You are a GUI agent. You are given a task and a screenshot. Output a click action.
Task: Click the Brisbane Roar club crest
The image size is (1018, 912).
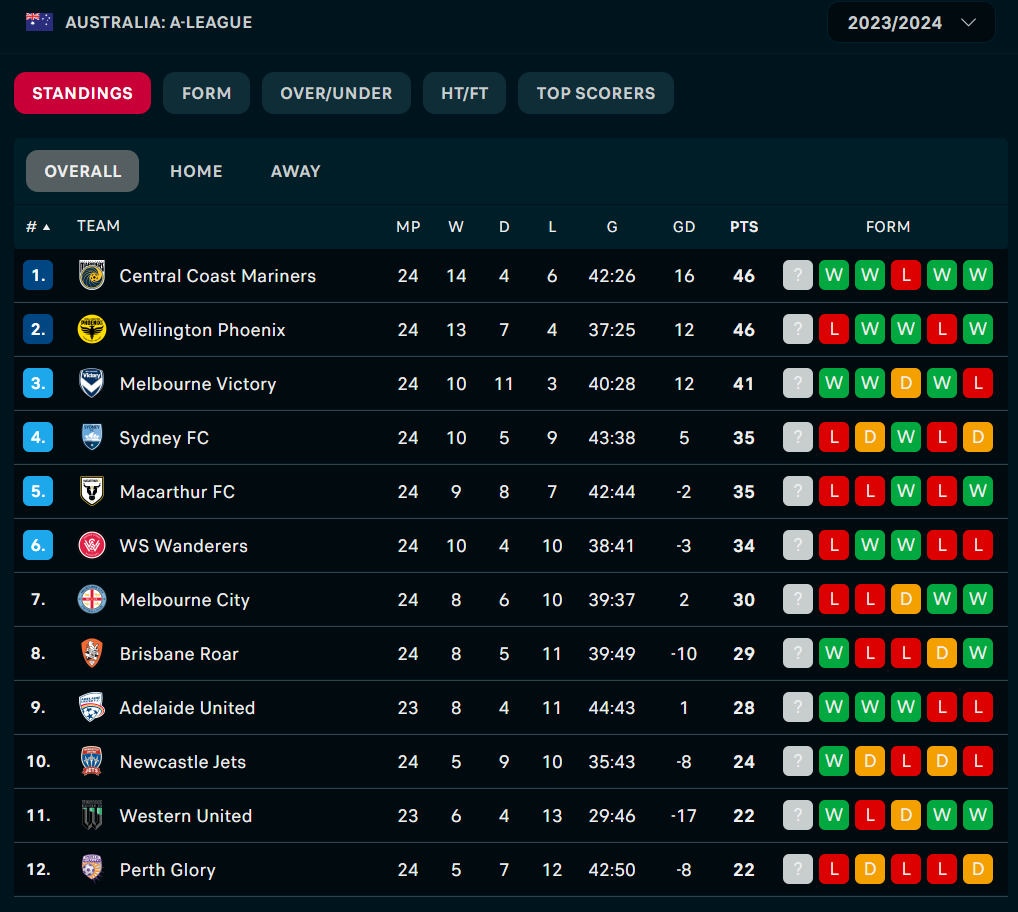pos(92,654)
